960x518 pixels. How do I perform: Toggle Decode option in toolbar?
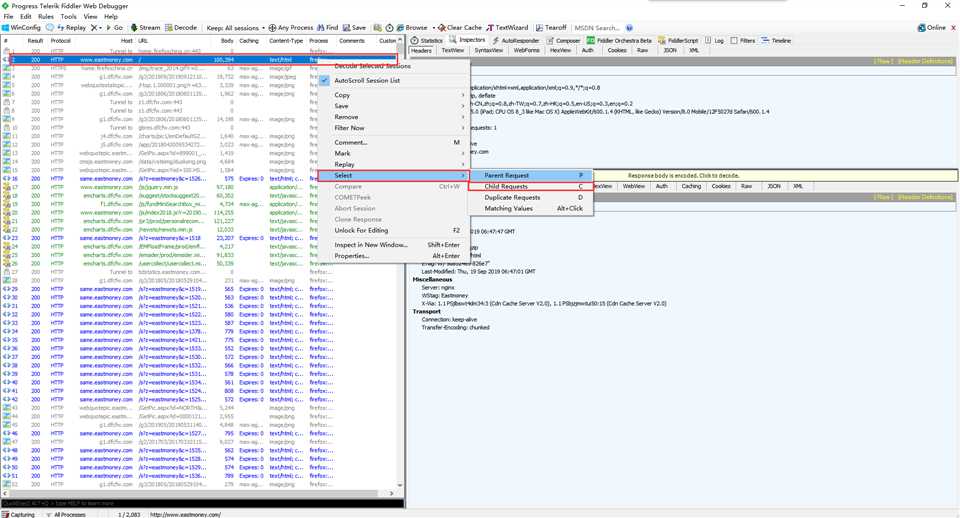pos(181,28)
